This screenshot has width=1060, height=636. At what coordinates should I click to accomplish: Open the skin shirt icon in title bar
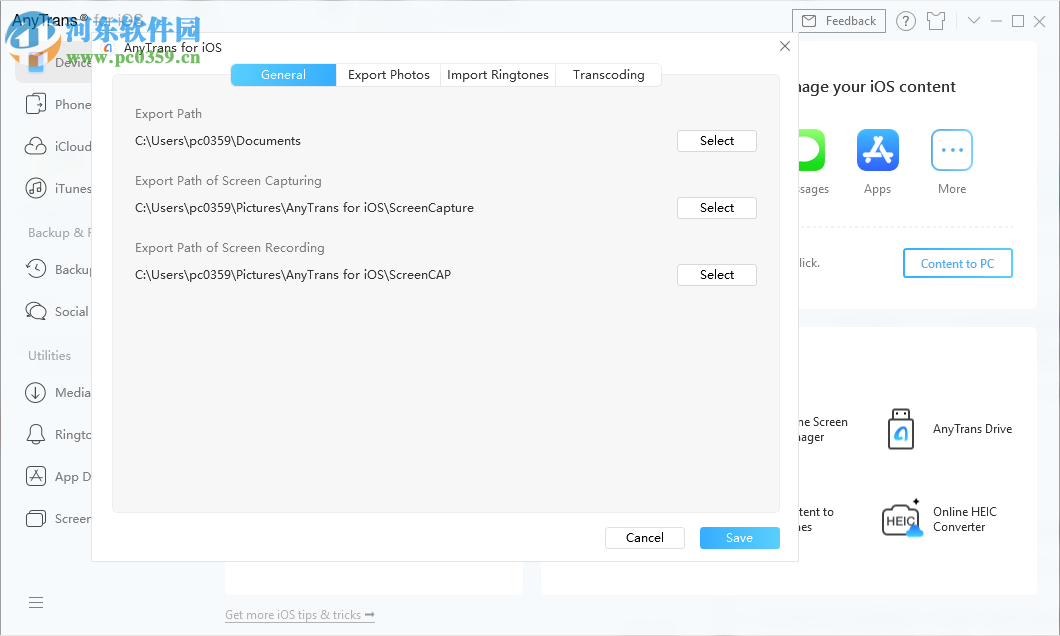coord(935,21)
